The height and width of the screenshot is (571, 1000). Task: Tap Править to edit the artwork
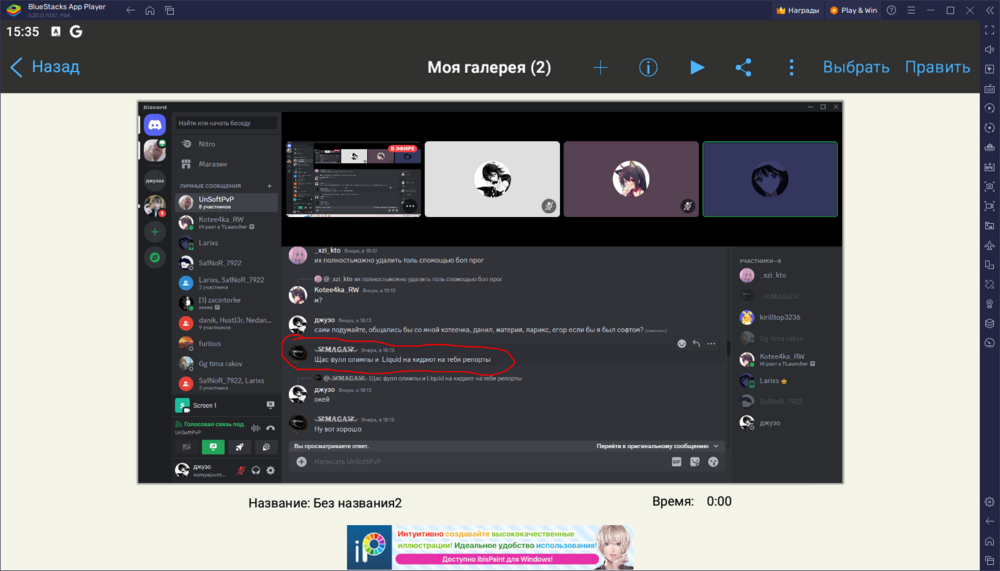tap(938, 67)
